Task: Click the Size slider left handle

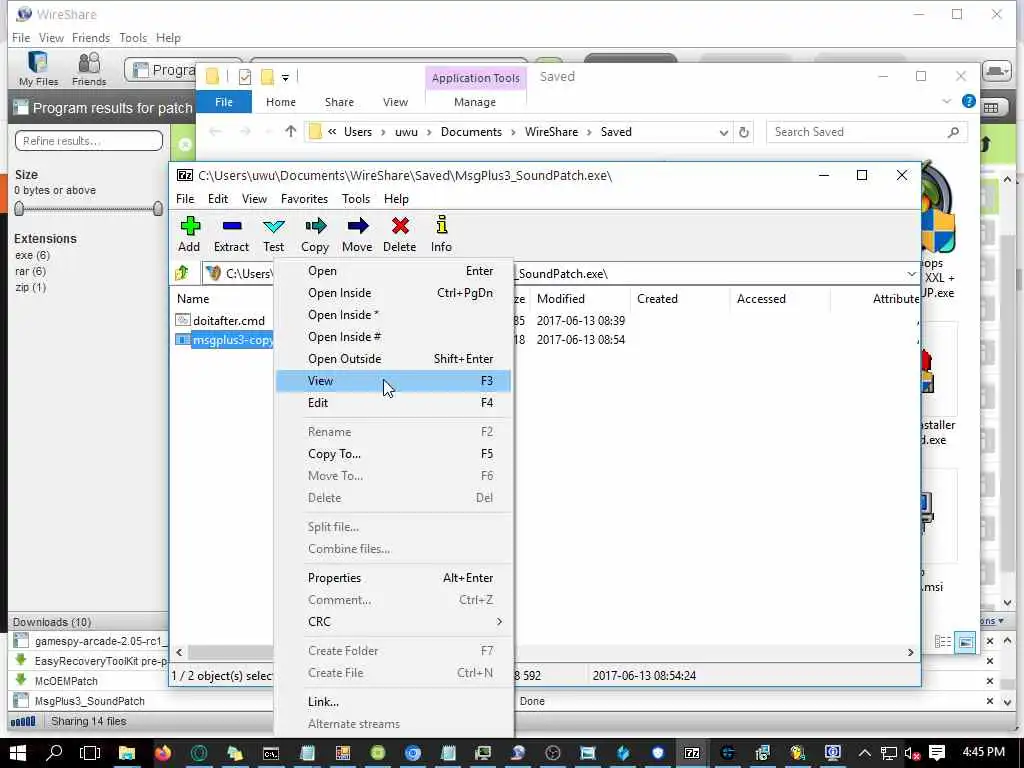Action: point(19,208)
